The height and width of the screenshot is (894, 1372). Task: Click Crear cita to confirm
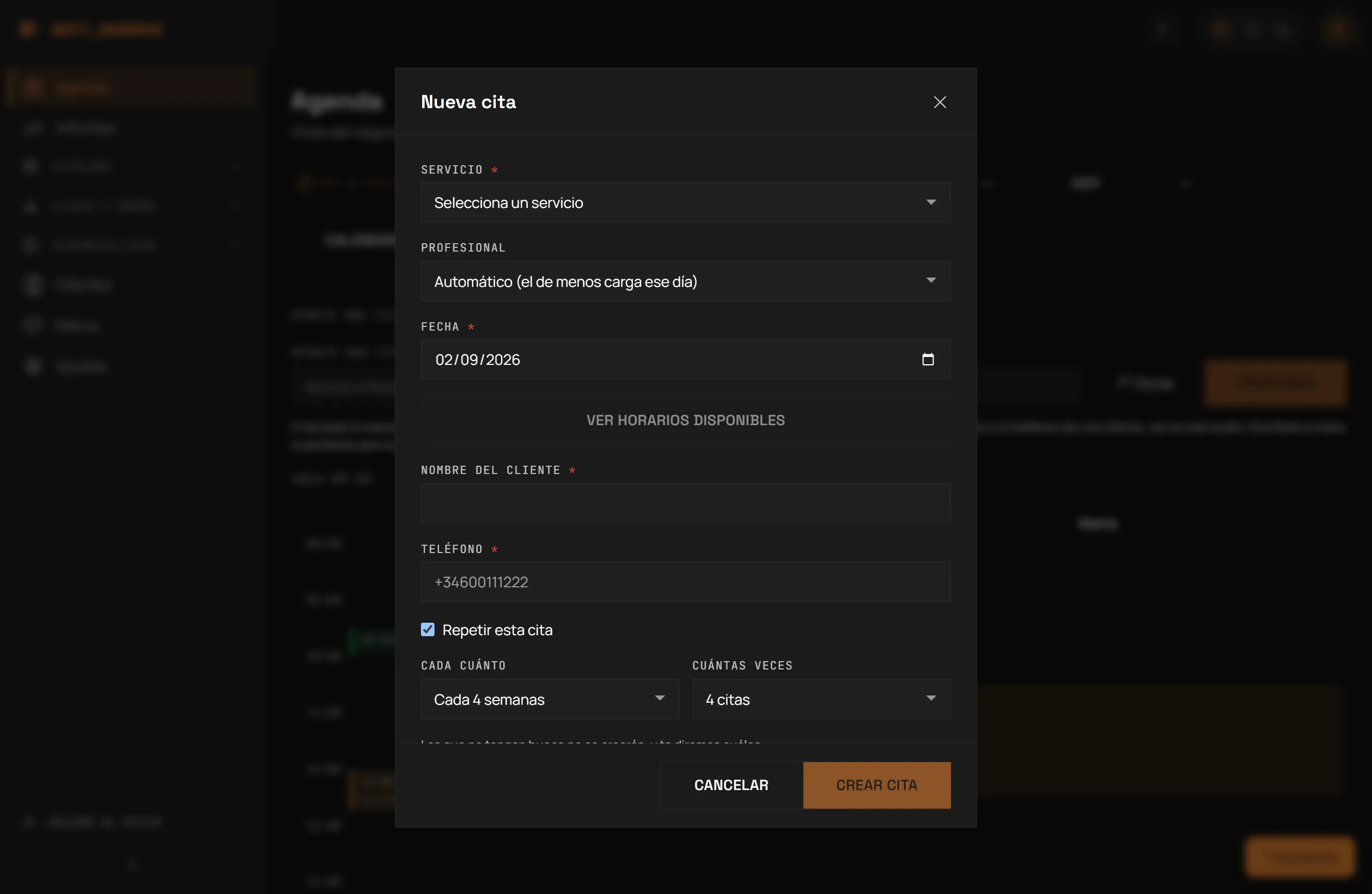click(x=876, y=785)
